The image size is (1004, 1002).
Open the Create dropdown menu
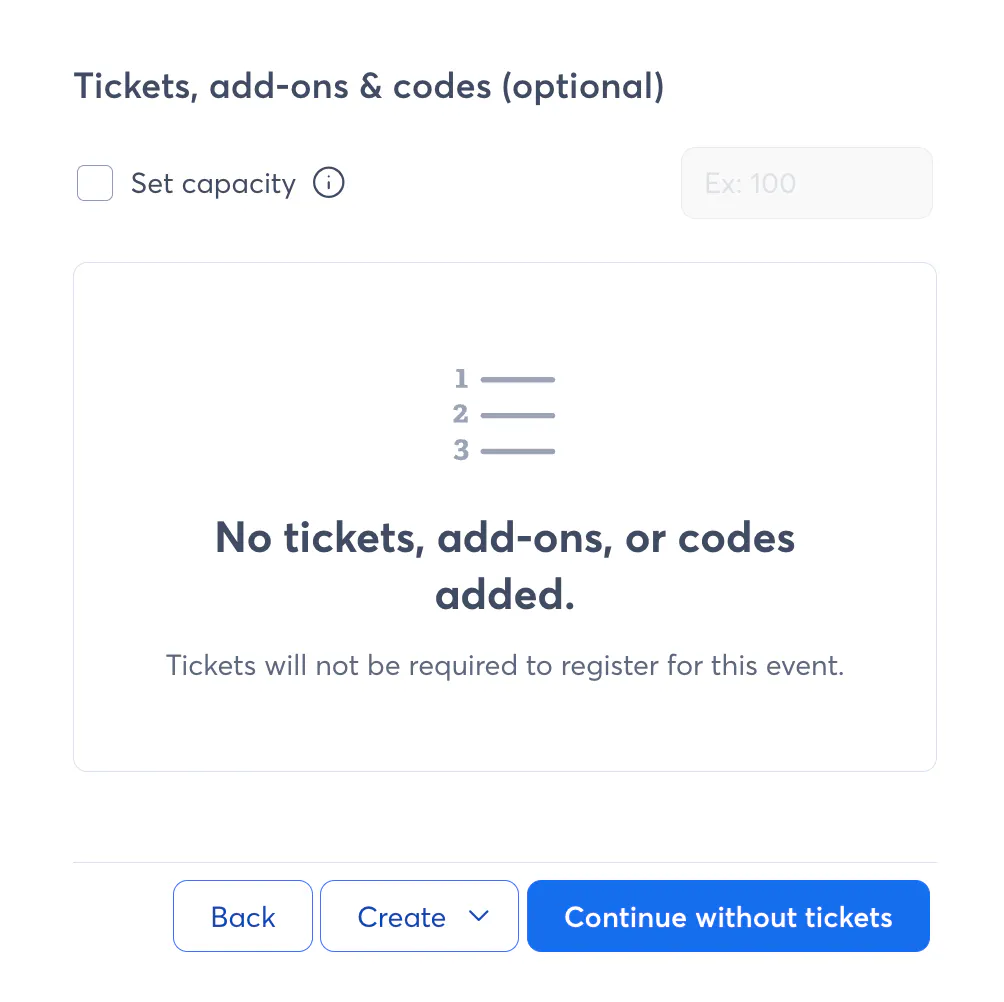[402, 916]
